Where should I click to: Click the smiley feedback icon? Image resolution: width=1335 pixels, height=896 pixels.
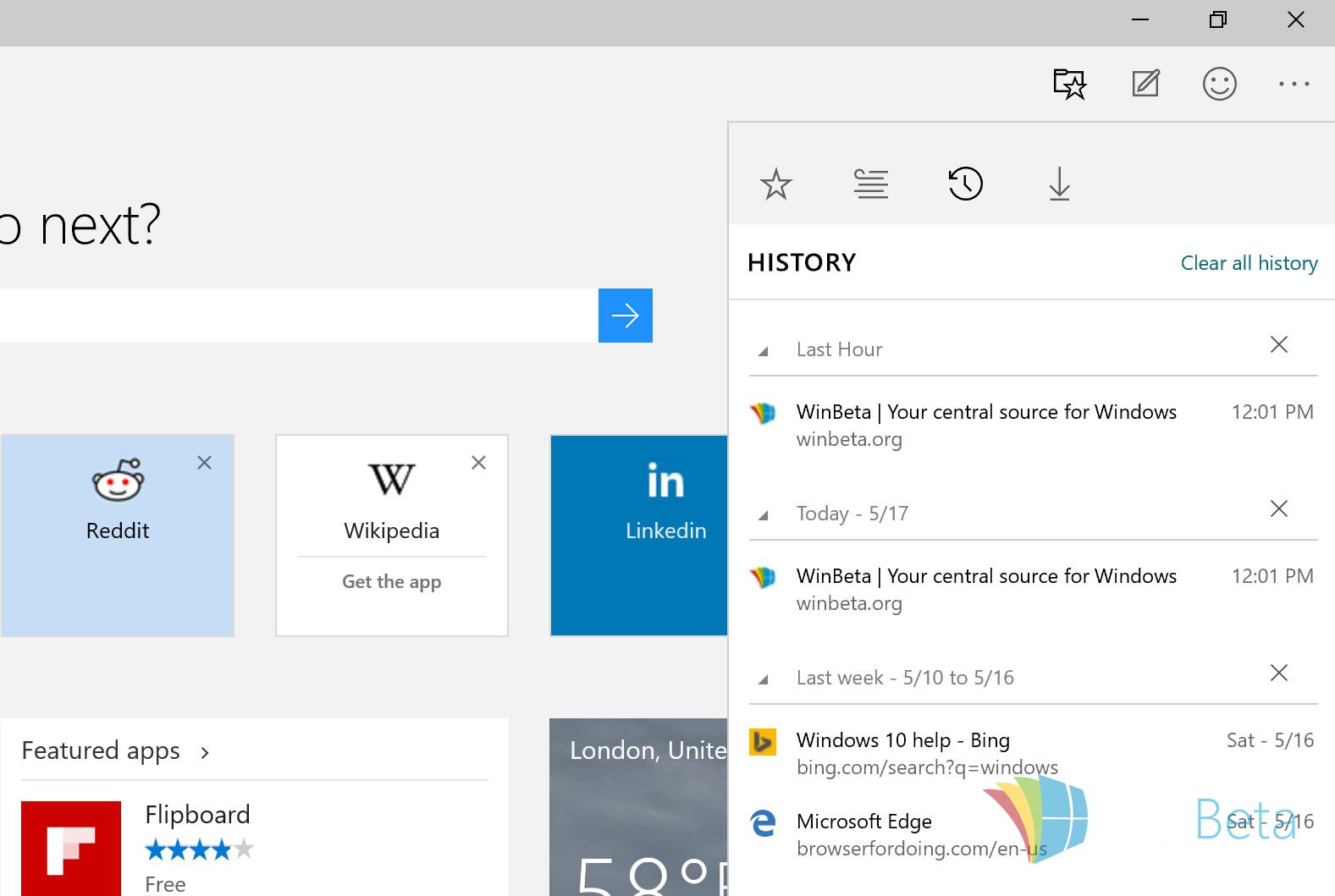tap(1219, 84)
